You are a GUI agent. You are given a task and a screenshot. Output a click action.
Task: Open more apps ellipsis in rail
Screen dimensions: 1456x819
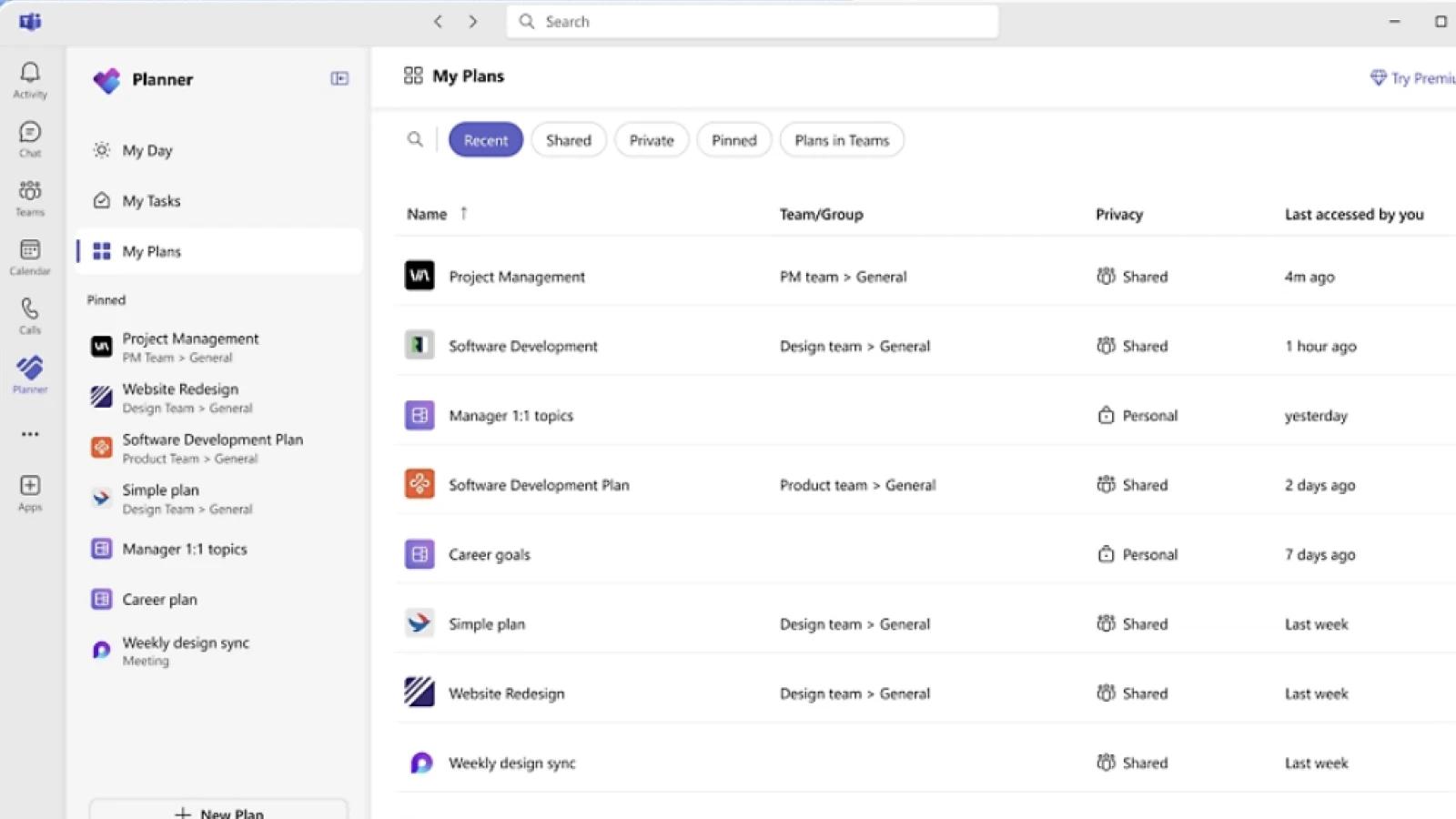[x=30, y=434]
